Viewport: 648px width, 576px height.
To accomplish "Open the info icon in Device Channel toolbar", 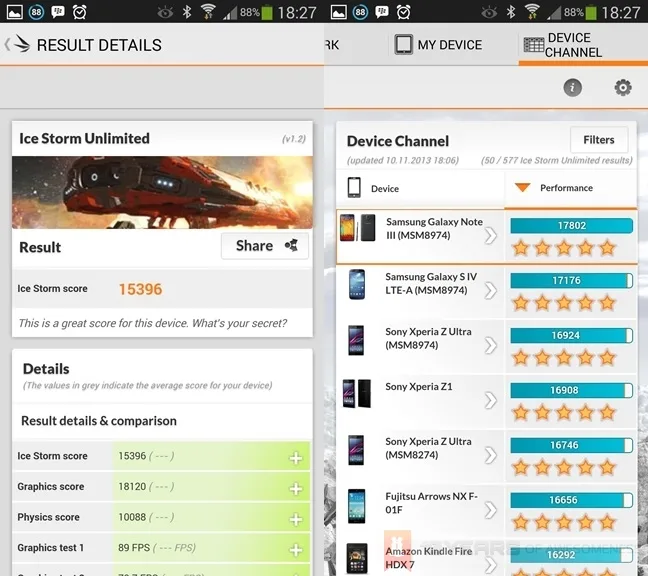I will coord(572,88).
